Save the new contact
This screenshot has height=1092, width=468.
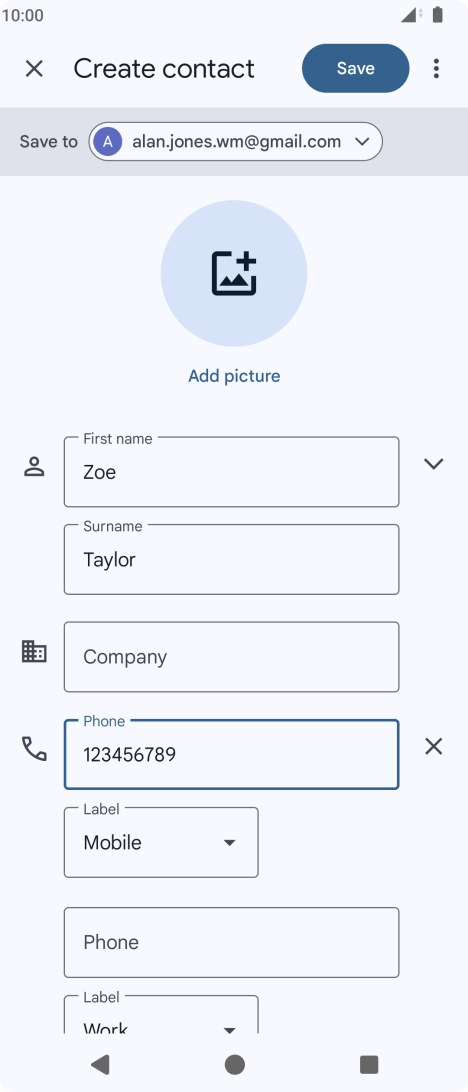(356, 68)
